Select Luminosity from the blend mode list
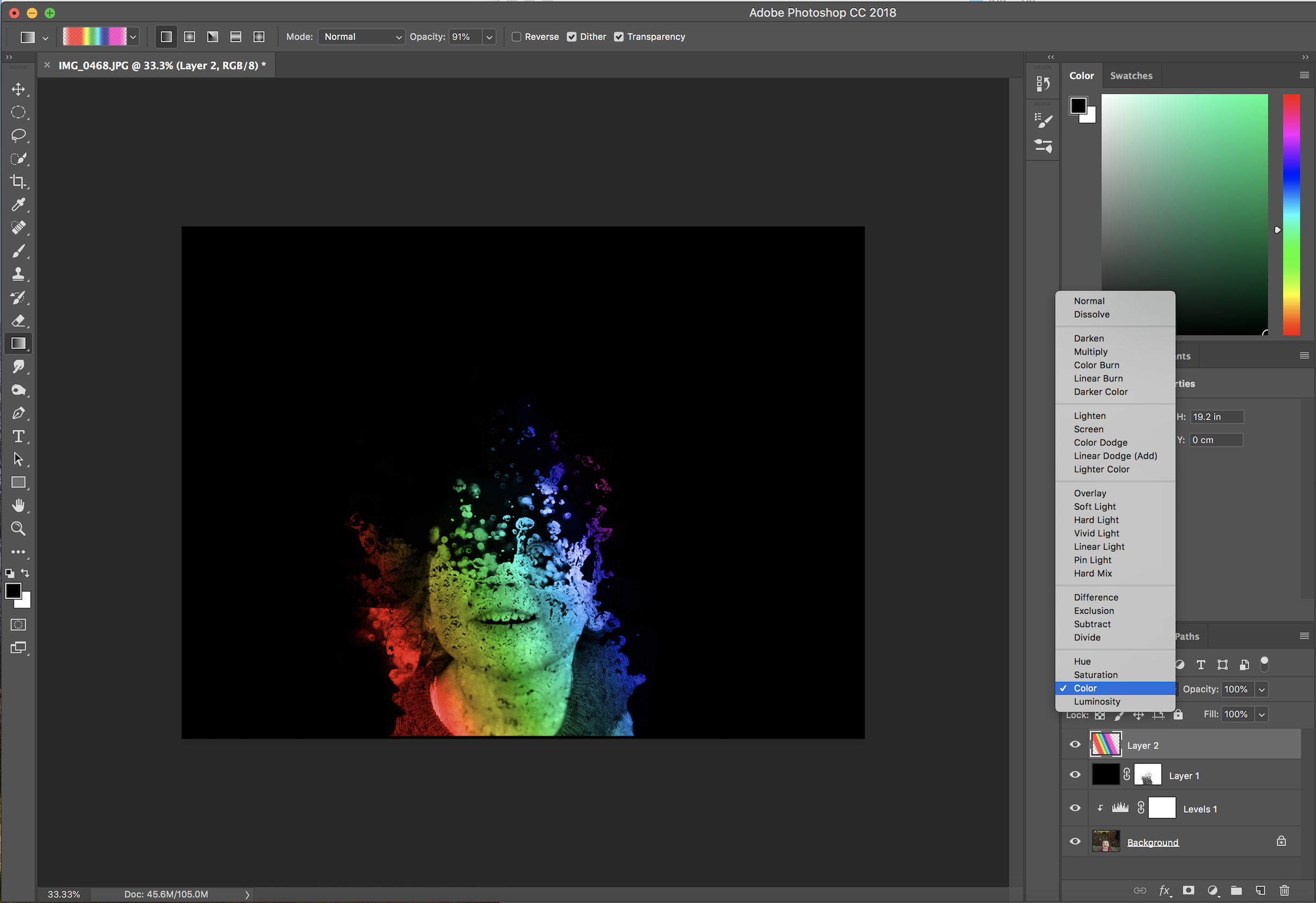This screenshot has height=903, width=1316. (x=1097, y=701)
